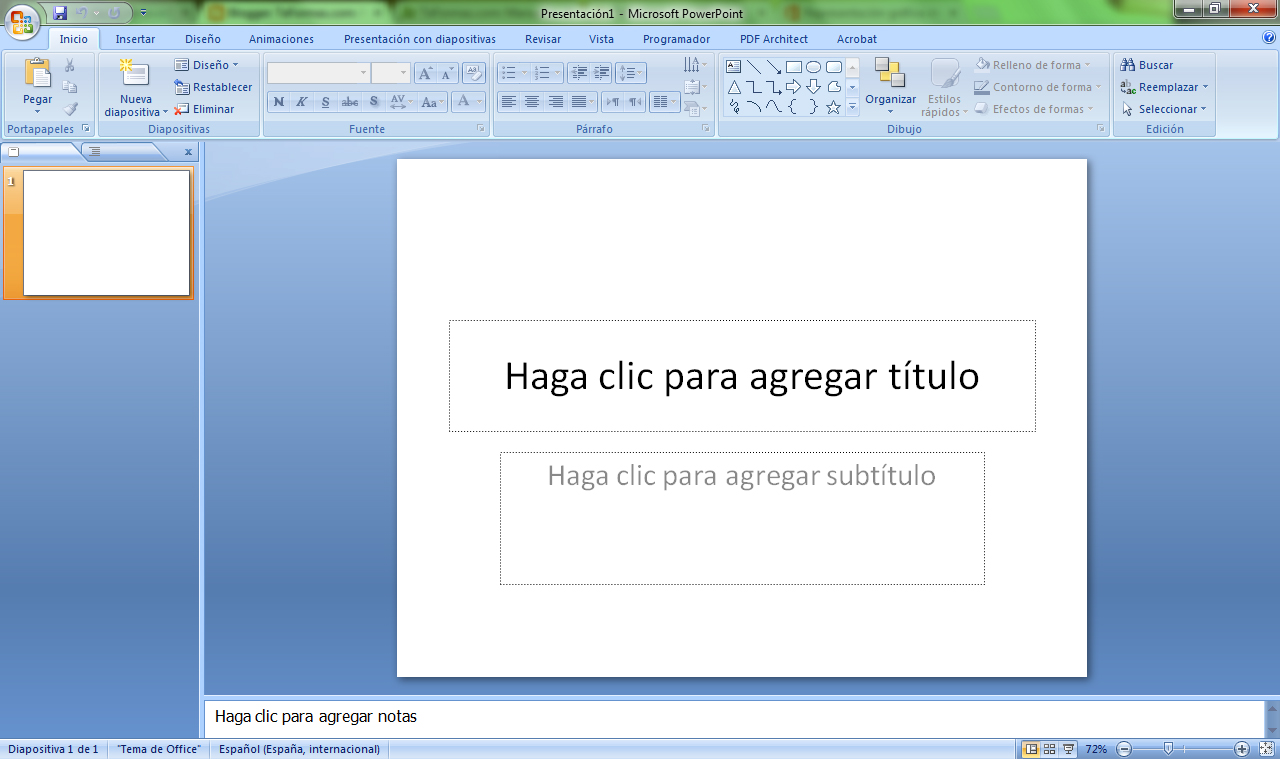Open Microsoft Office help icon

point(1269,38)
